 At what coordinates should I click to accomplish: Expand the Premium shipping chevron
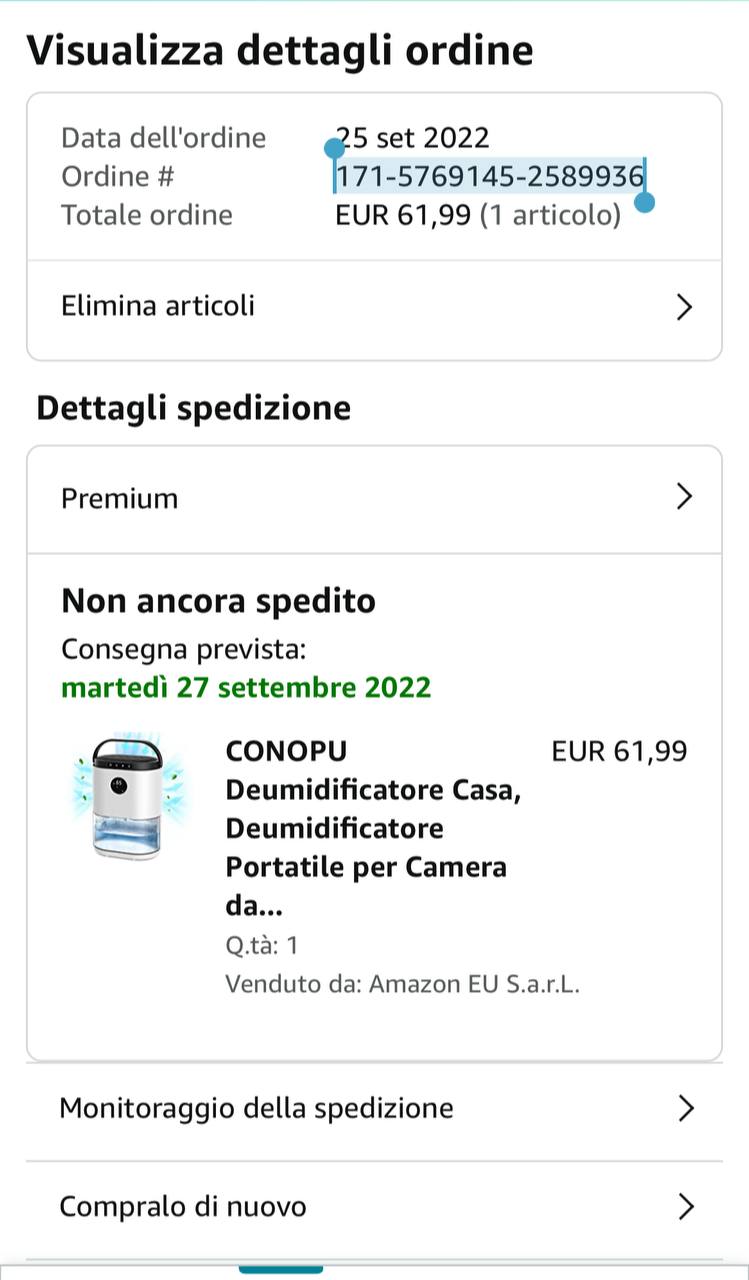(684, 497)
